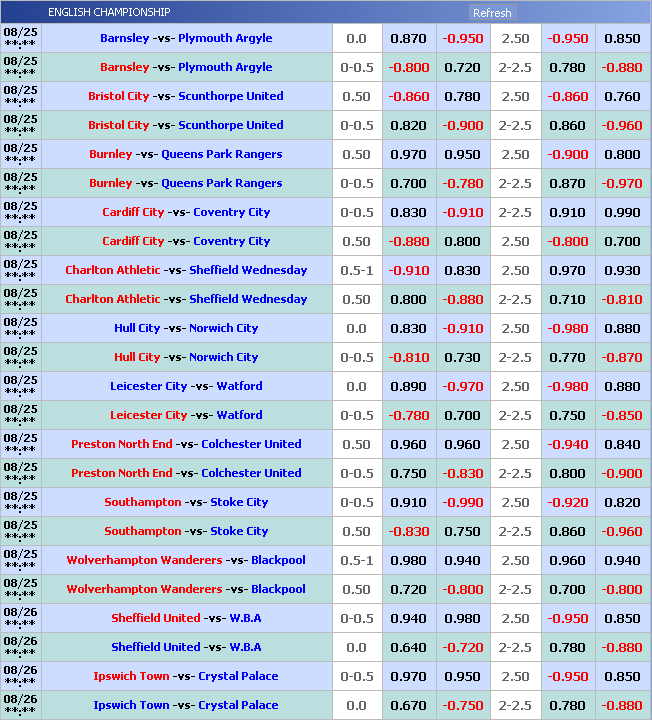Select 0.710 odds in Charlton Athletic row

(568, 300)
